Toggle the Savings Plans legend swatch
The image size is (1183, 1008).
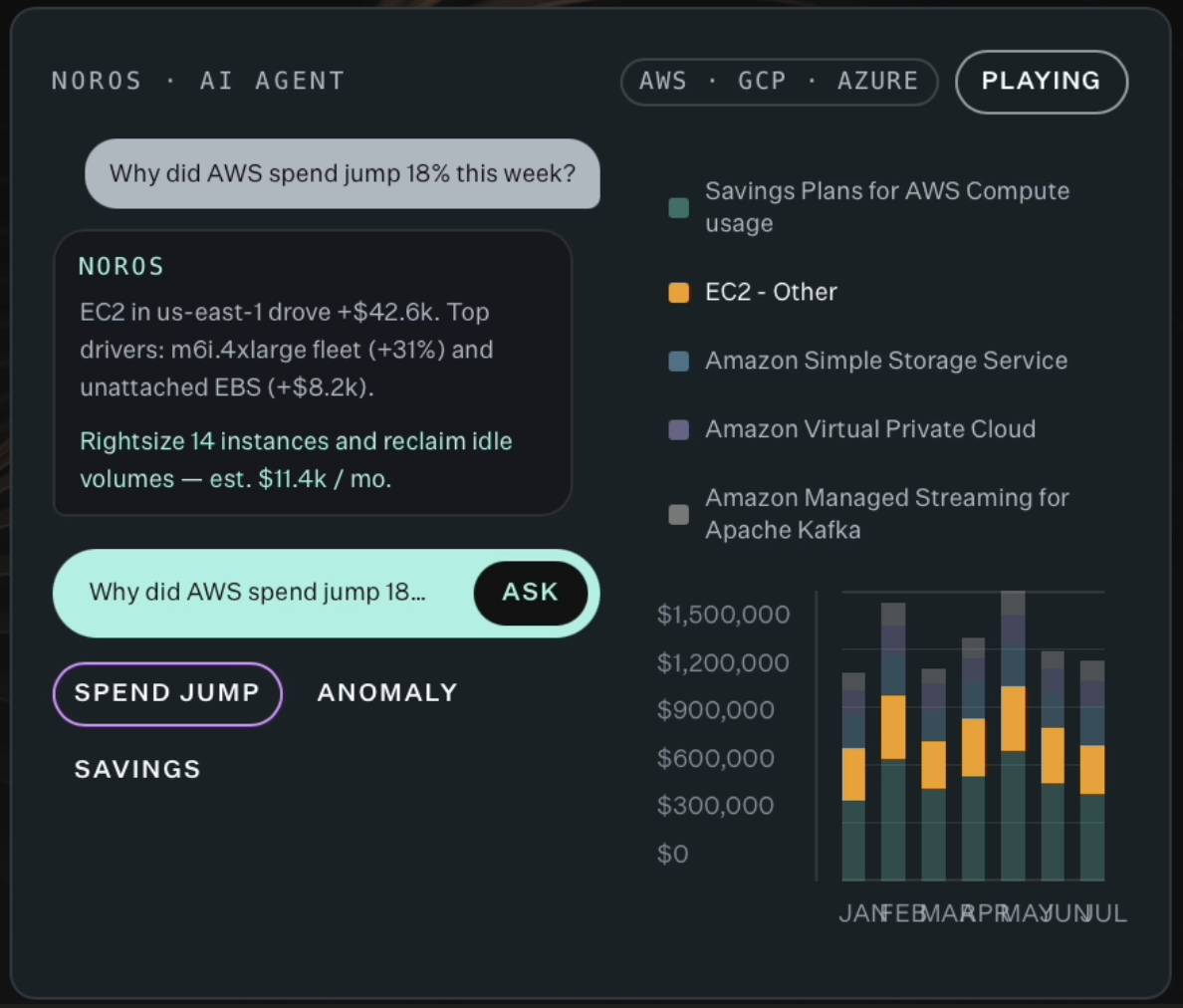click(x=679, y=207)
